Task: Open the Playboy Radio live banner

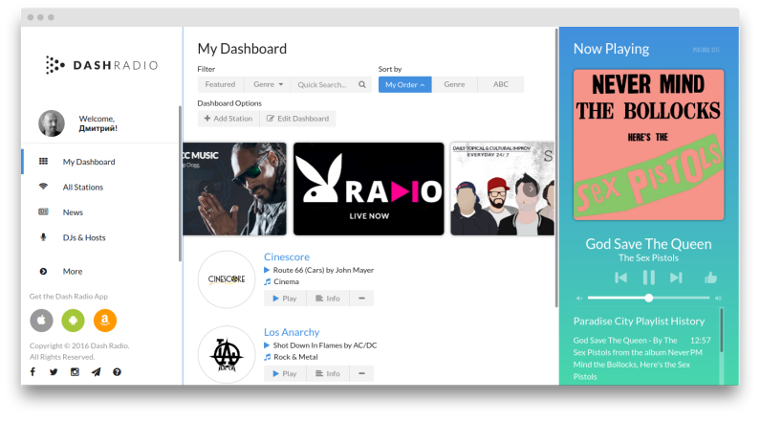Action: [x=368, y=189]
